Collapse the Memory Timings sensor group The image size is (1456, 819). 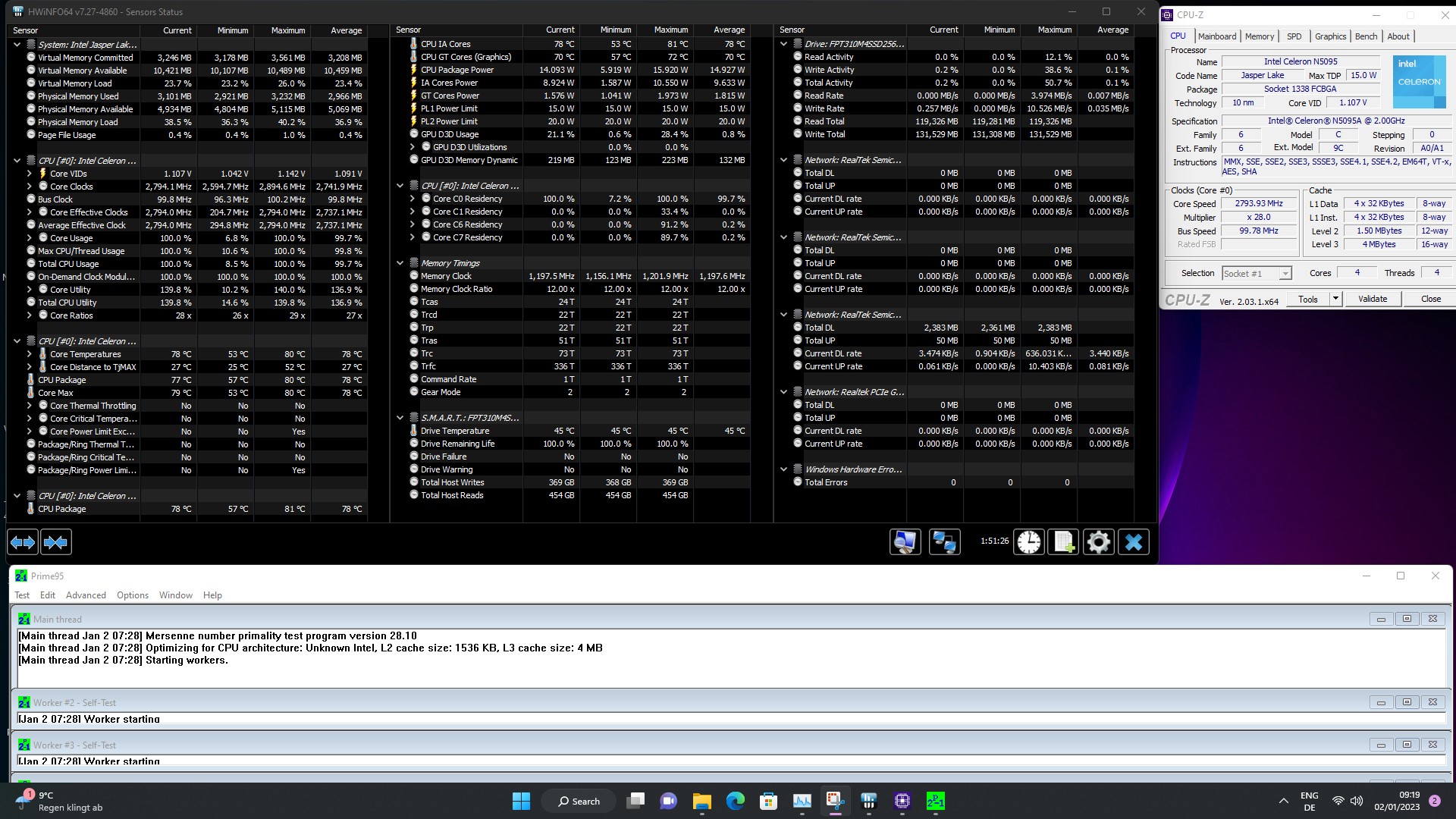coord(400,263)
